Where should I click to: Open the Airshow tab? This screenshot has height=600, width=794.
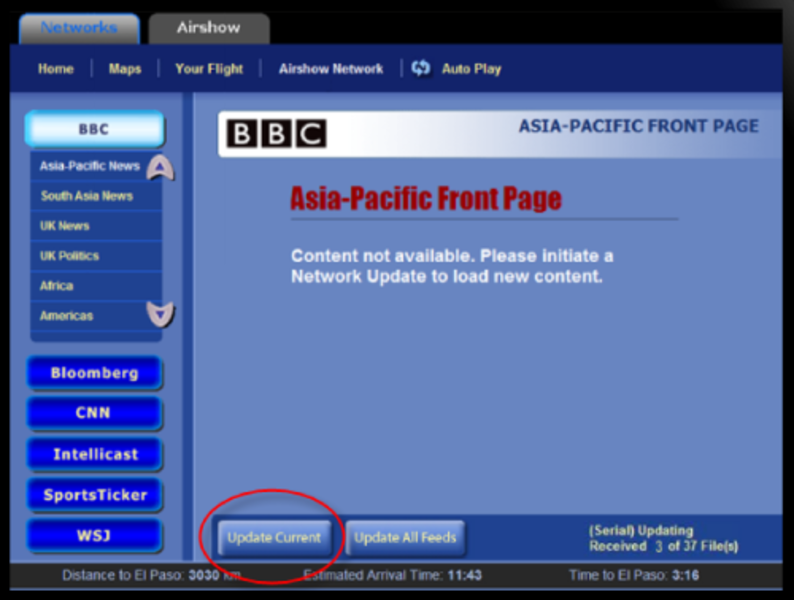coord(208,28)
